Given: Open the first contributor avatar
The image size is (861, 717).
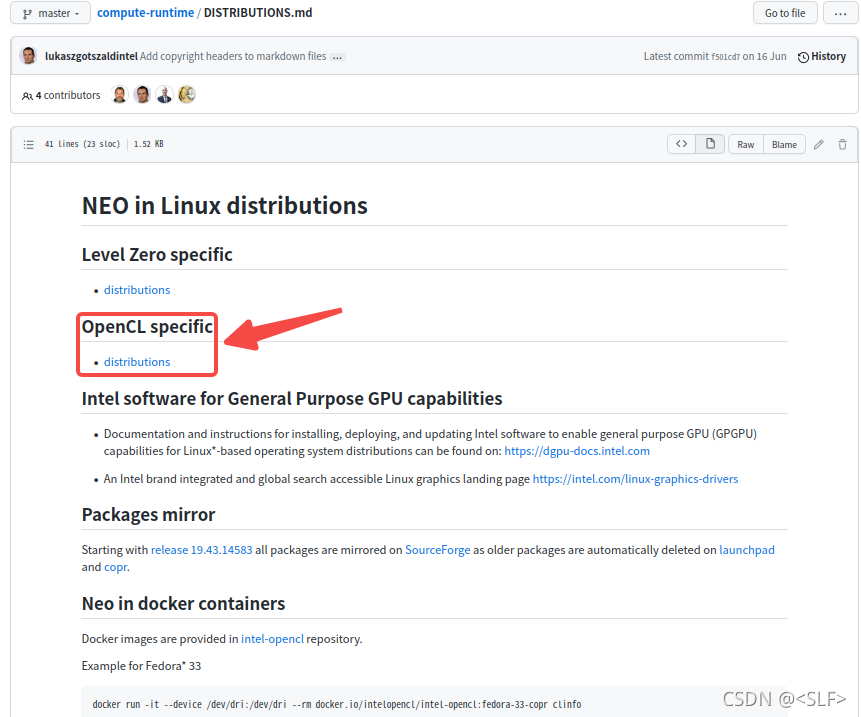Looking at the screenshot, I should click(x=120, y=95).
